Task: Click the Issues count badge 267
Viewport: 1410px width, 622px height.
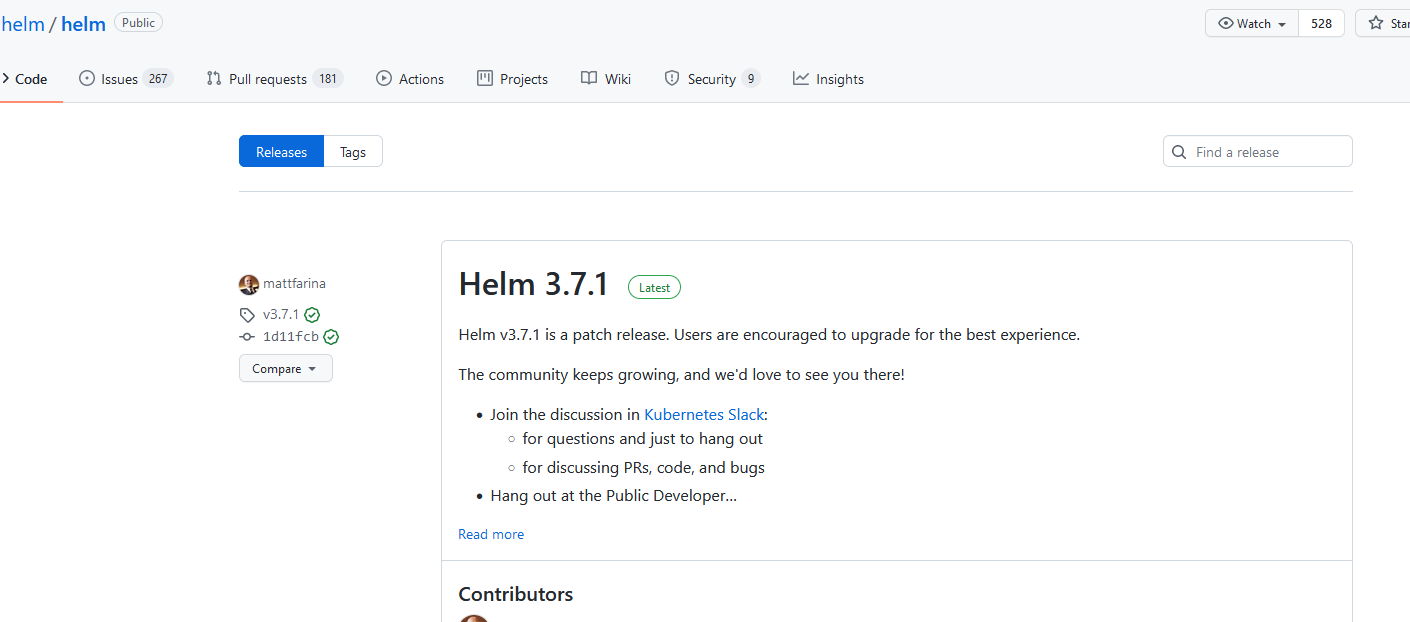Action: [158, 79]
